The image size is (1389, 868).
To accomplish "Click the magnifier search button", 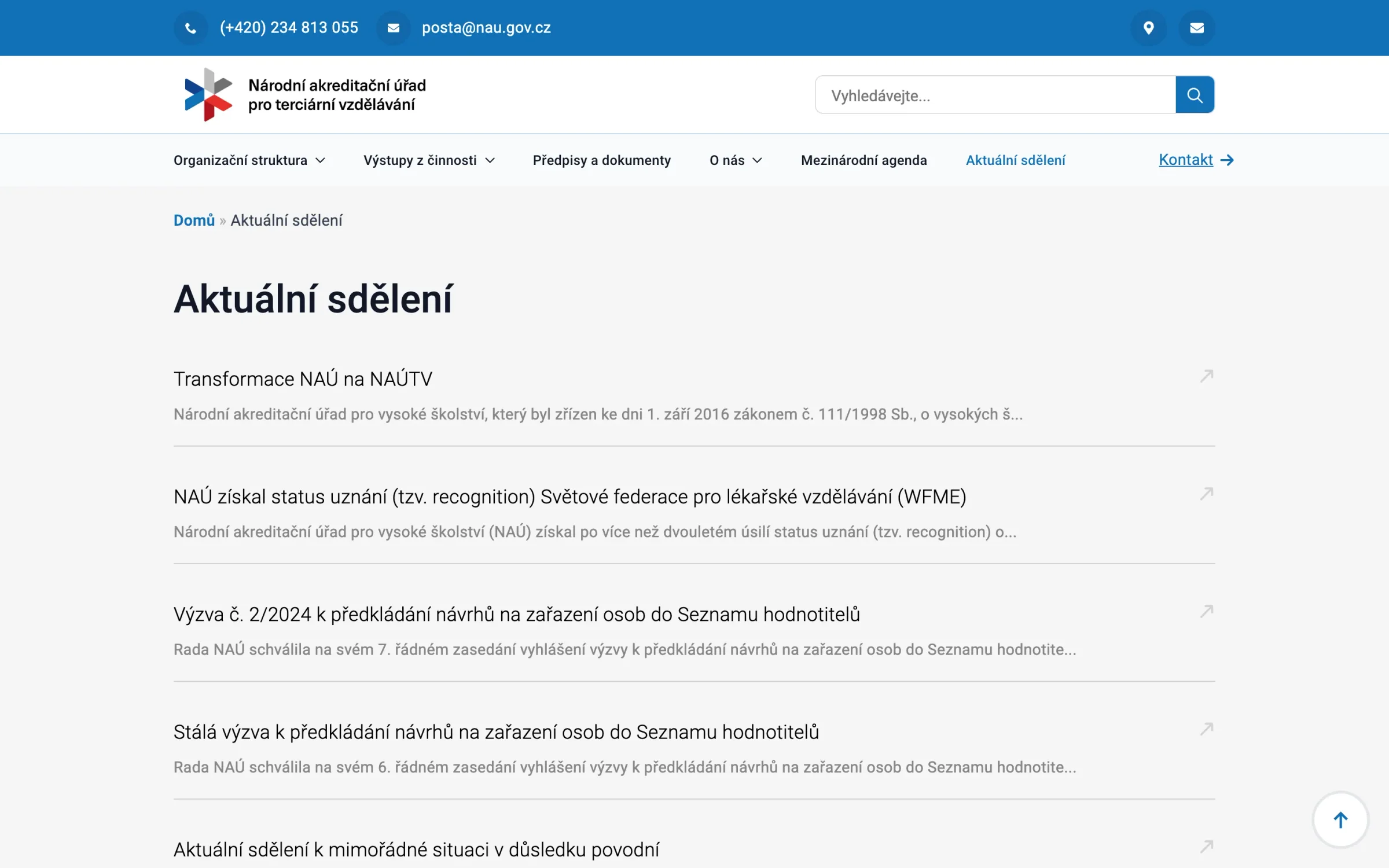I will click(1195, 95).
